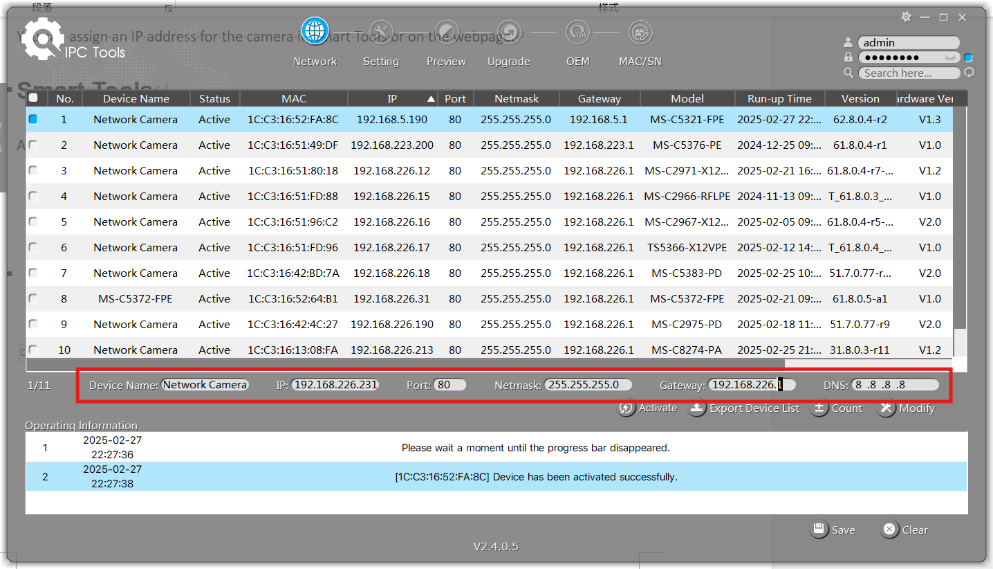This screenshot has height=569, width=993.
Task: Select model MS-C5376-PE cell
Action: (x=687, y=145)
